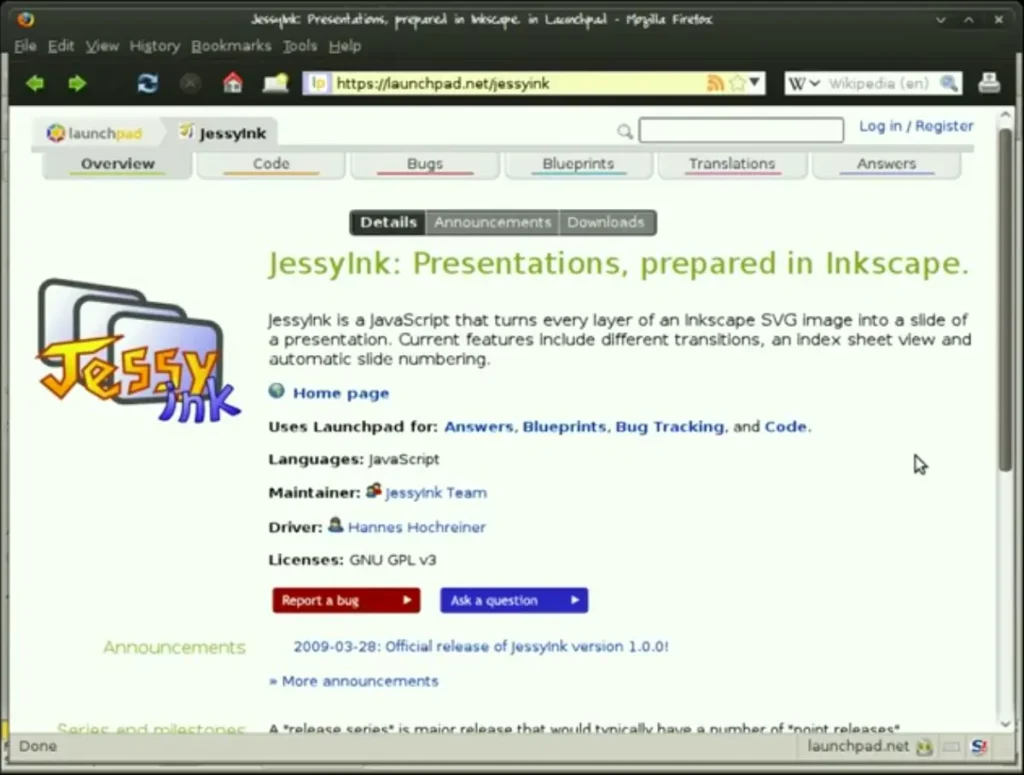Open the Hannes Hochreiner driver link
Image resolution: width=1024 pixels, height=775 pixels.
click(x=417, y=527)
